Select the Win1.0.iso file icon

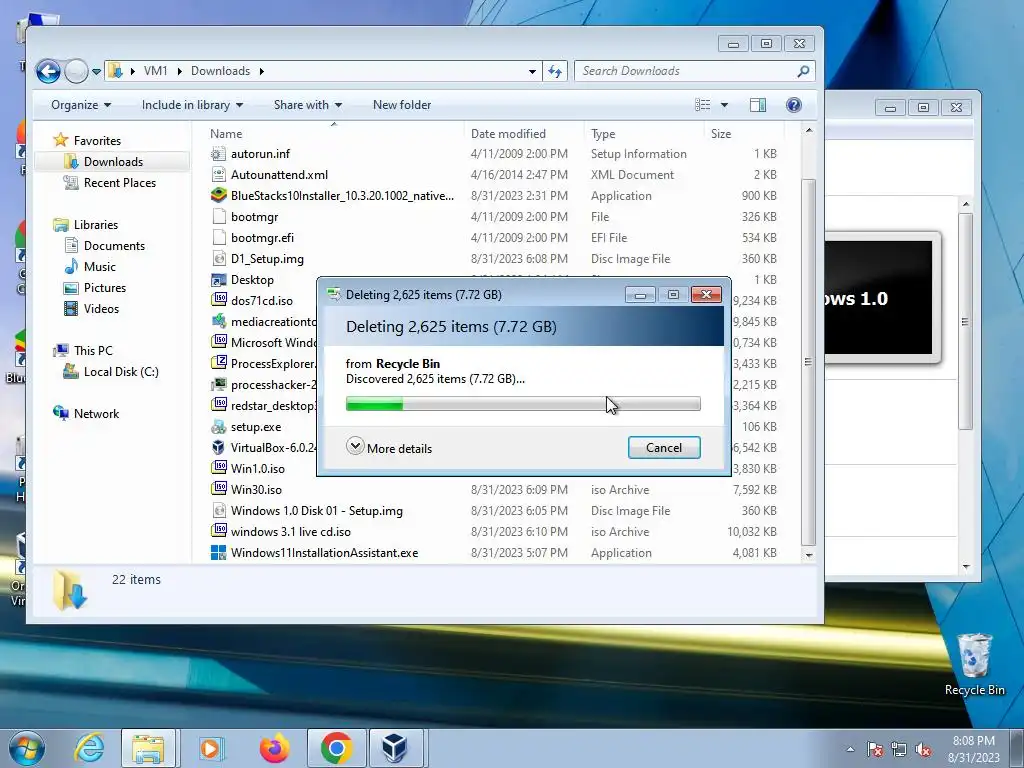pos(219,469)
